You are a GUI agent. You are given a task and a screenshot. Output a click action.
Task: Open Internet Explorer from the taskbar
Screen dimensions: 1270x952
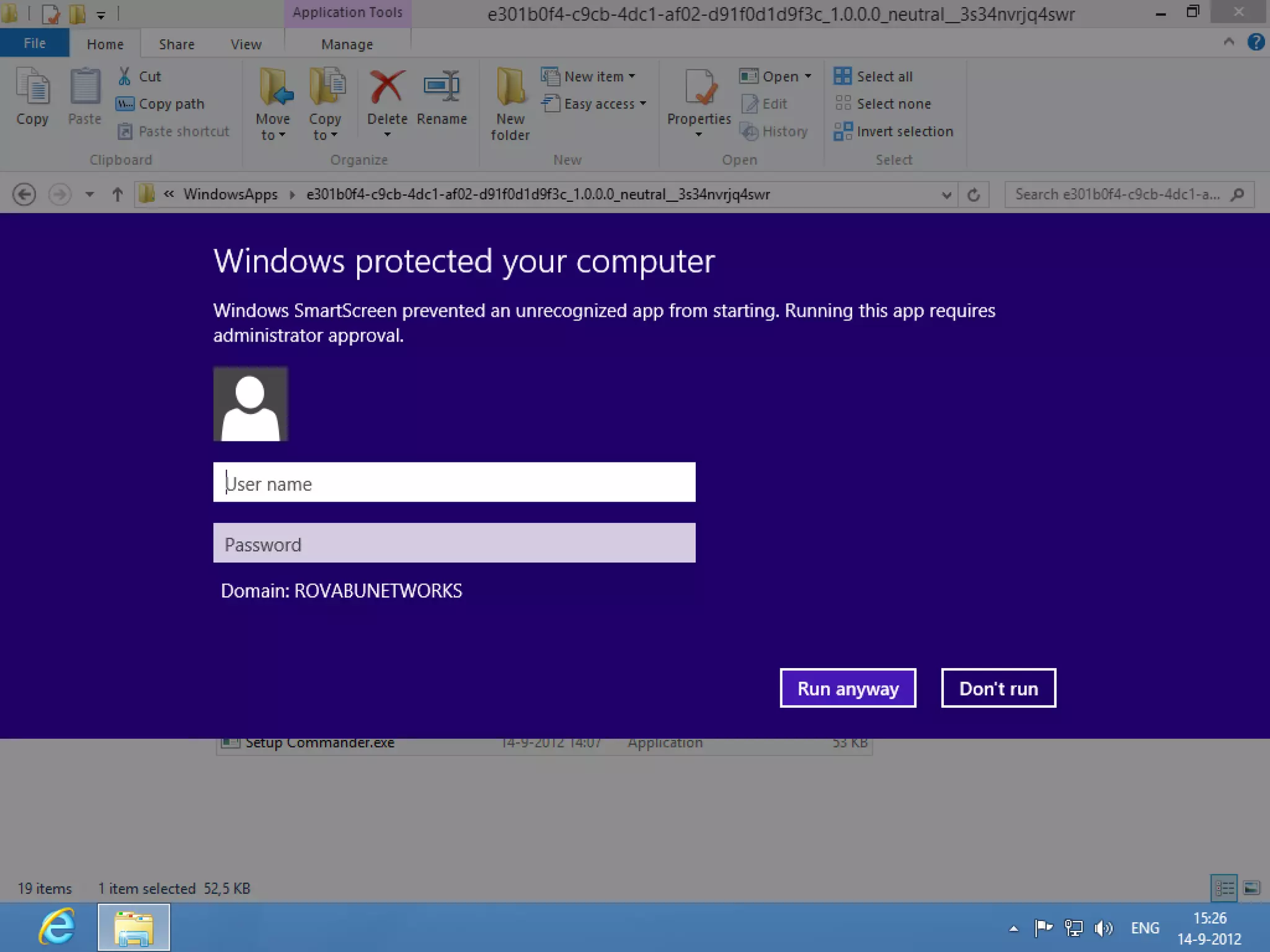tap(58, 927)
